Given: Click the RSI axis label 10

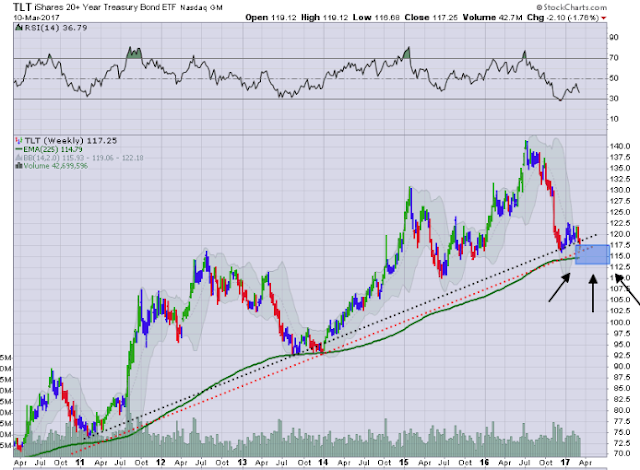Looking at the screenshot, I should point(614,119).
